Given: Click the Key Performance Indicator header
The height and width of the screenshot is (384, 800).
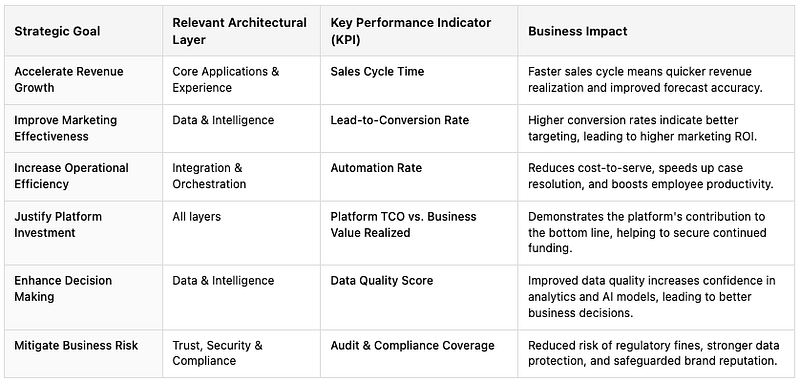Looking at the screenshot, I should pos(411,31).
